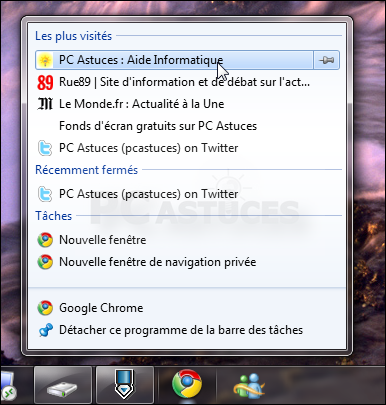Image resolution: width=386 pixels, height=405 pixels.
Task: Click the red 89 Rue89 favicon
Action: pyautogui.click(x=45, y=82)
